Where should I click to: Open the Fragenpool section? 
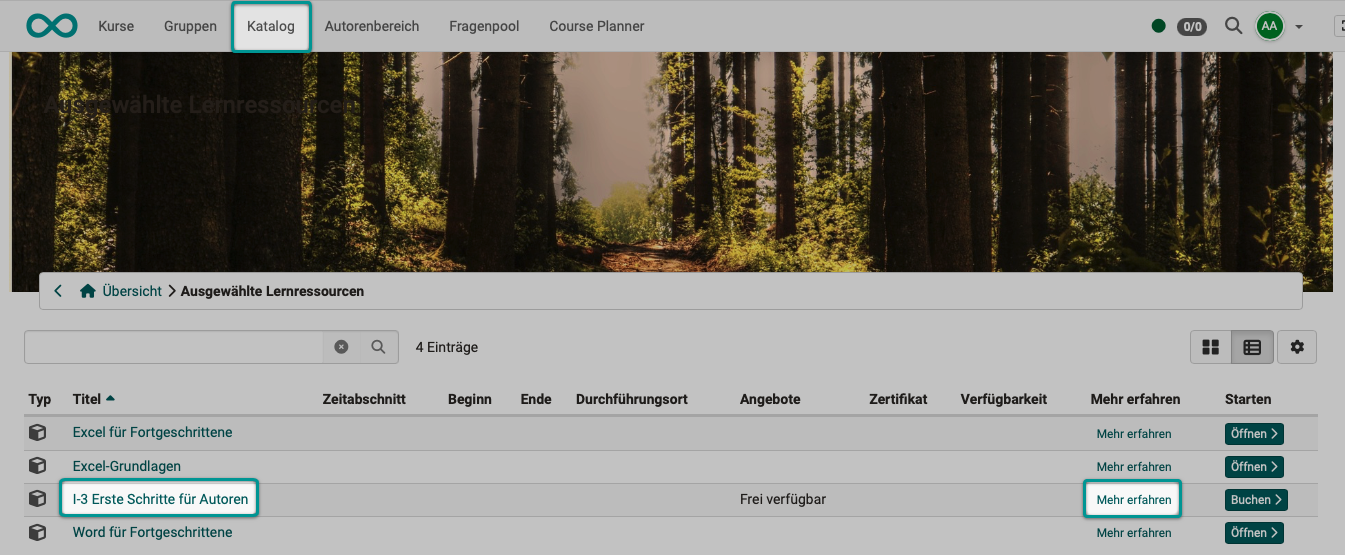pyautogui.click(x=484, y=26)
